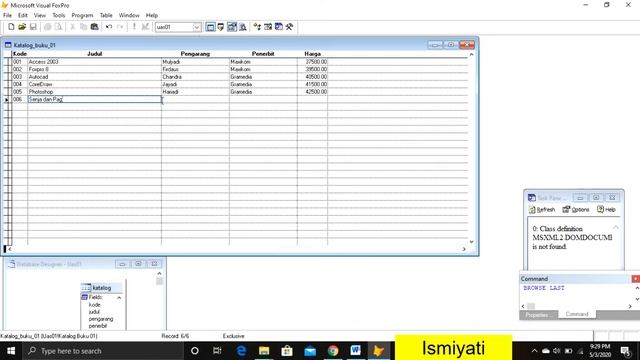
Task: Click the Kode column header
Action: click(20, 54)
